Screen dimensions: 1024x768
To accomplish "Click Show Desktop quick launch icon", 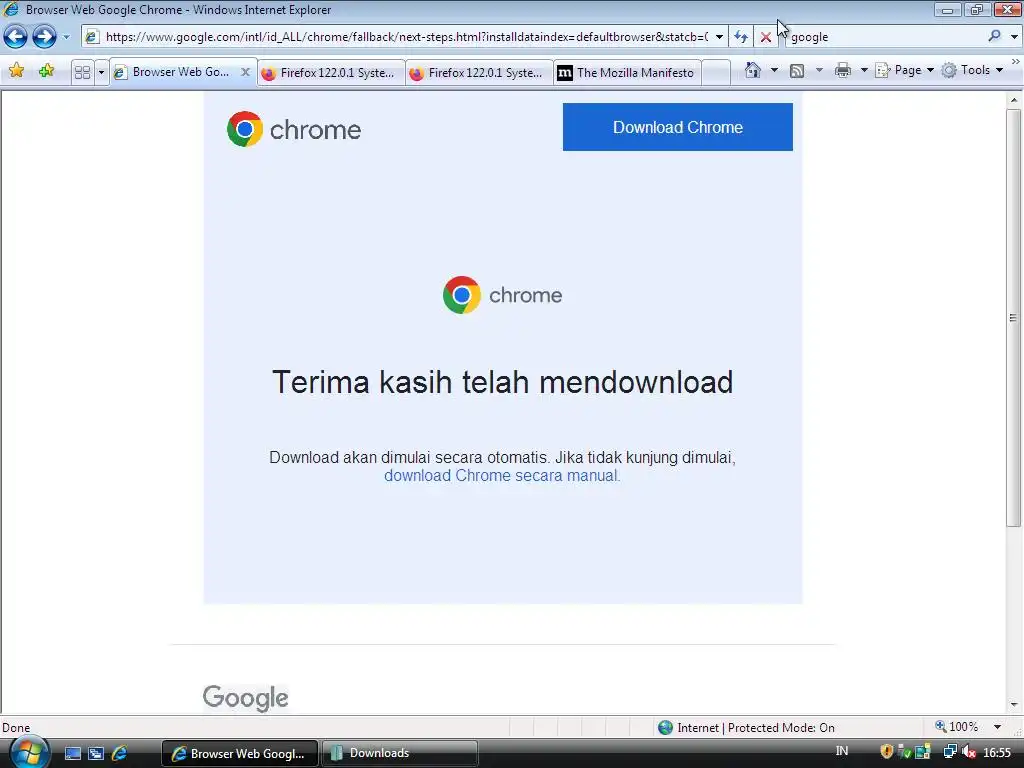I will click(x=73, y=754).
